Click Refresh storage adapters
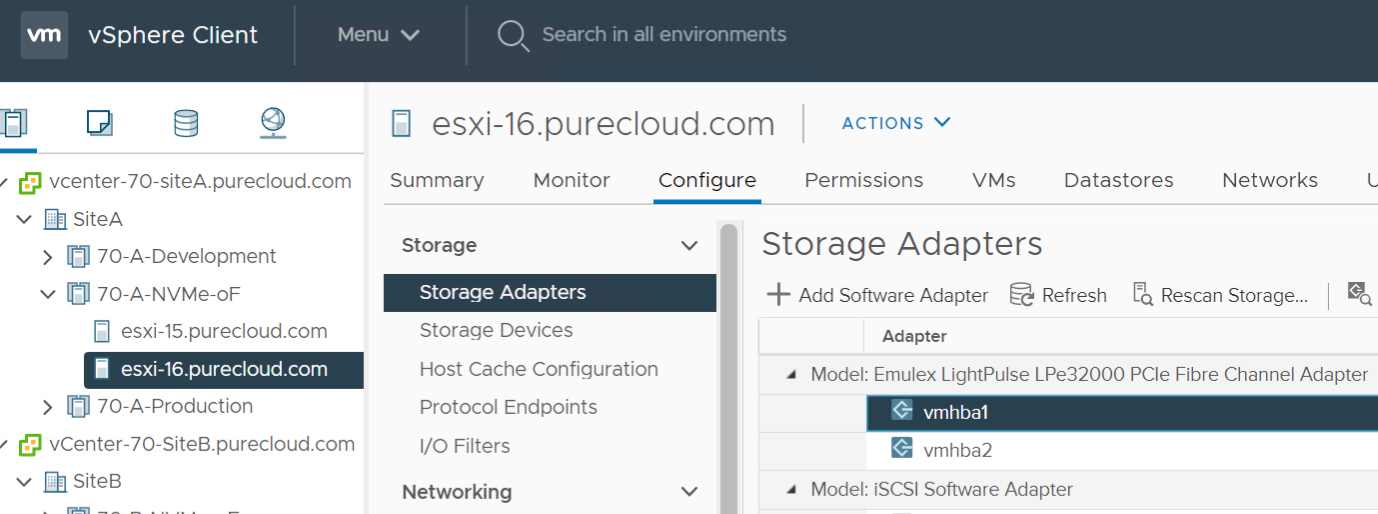Image resolution: width=1378 pixels, height=514 pixels. [x=1058, y=295]
